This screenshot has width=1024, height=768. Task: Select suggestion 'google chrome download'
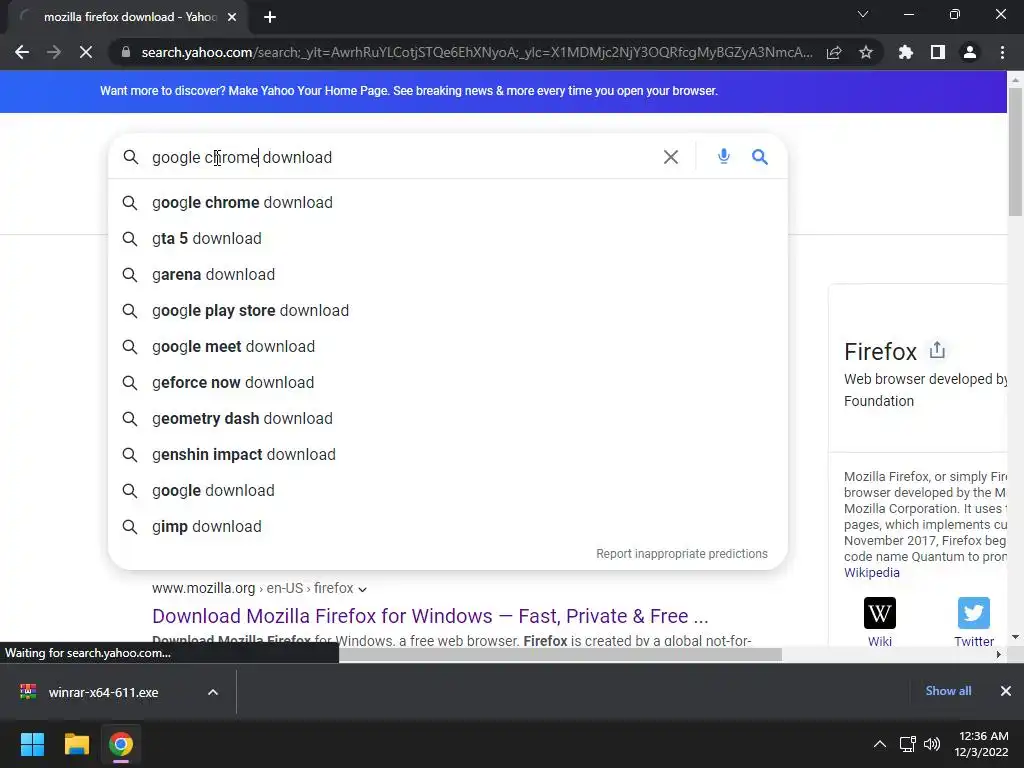[447, 202]
